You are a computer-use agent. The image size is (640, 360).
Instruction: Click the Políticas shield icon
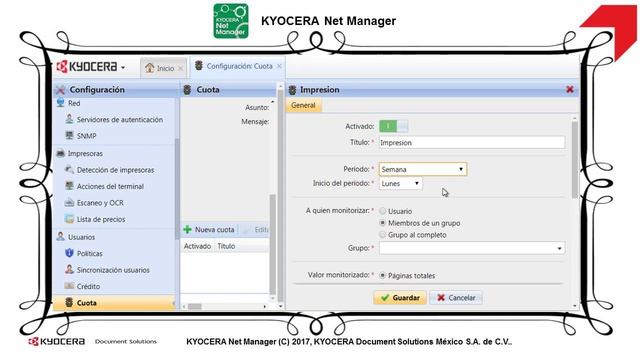[69, 253]
